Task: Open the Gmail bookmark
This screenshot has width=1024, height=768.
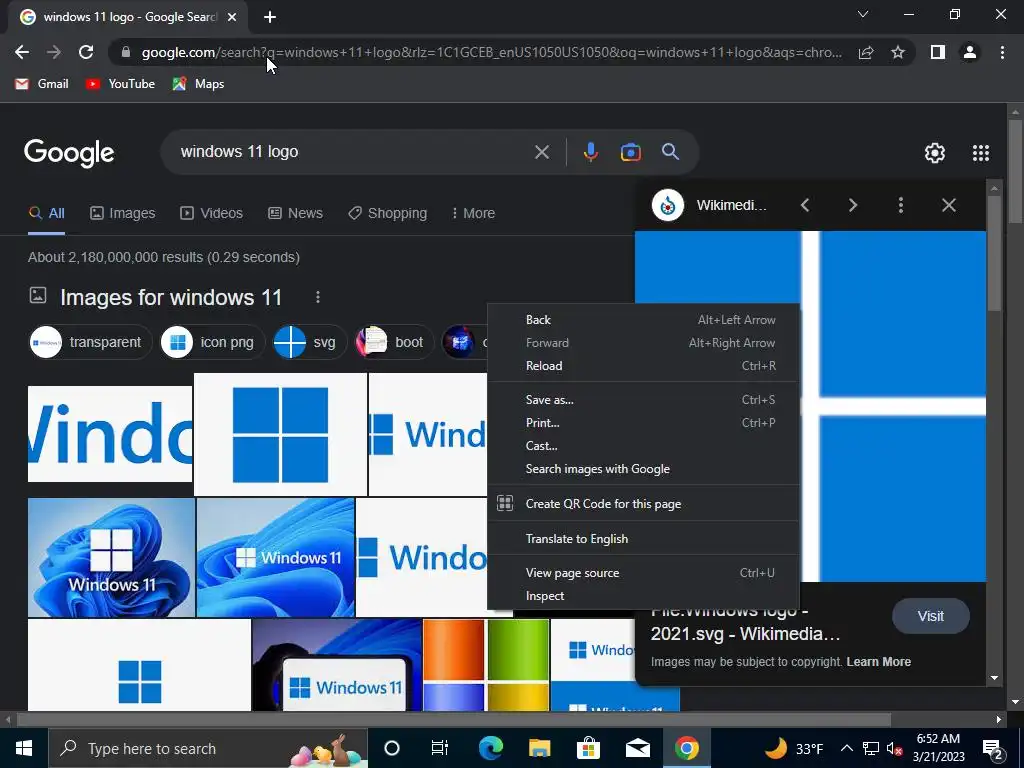Action: tap(42, 84)
